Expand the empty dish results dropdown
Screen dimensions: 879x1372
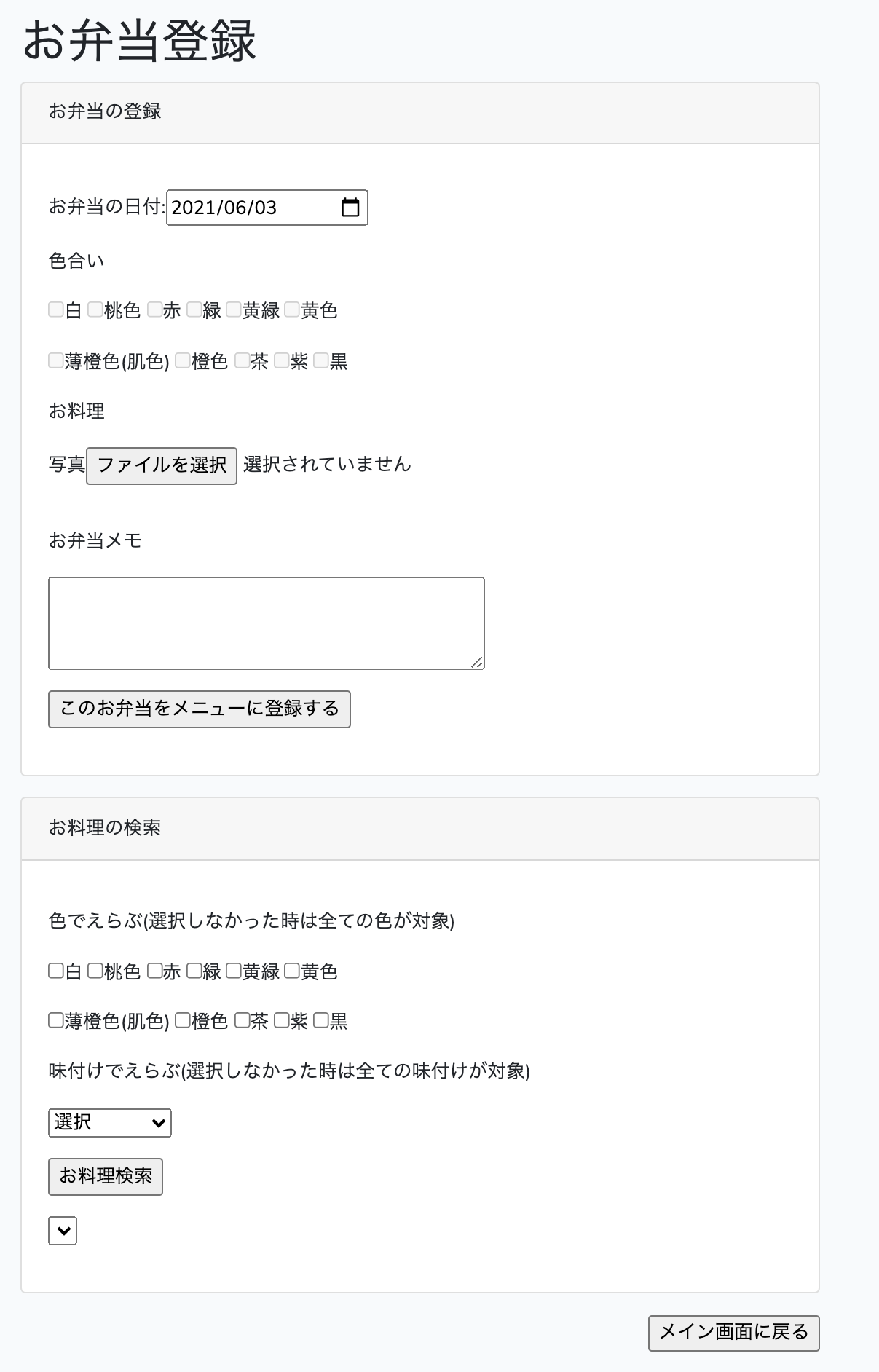[x=63, y=1230]
